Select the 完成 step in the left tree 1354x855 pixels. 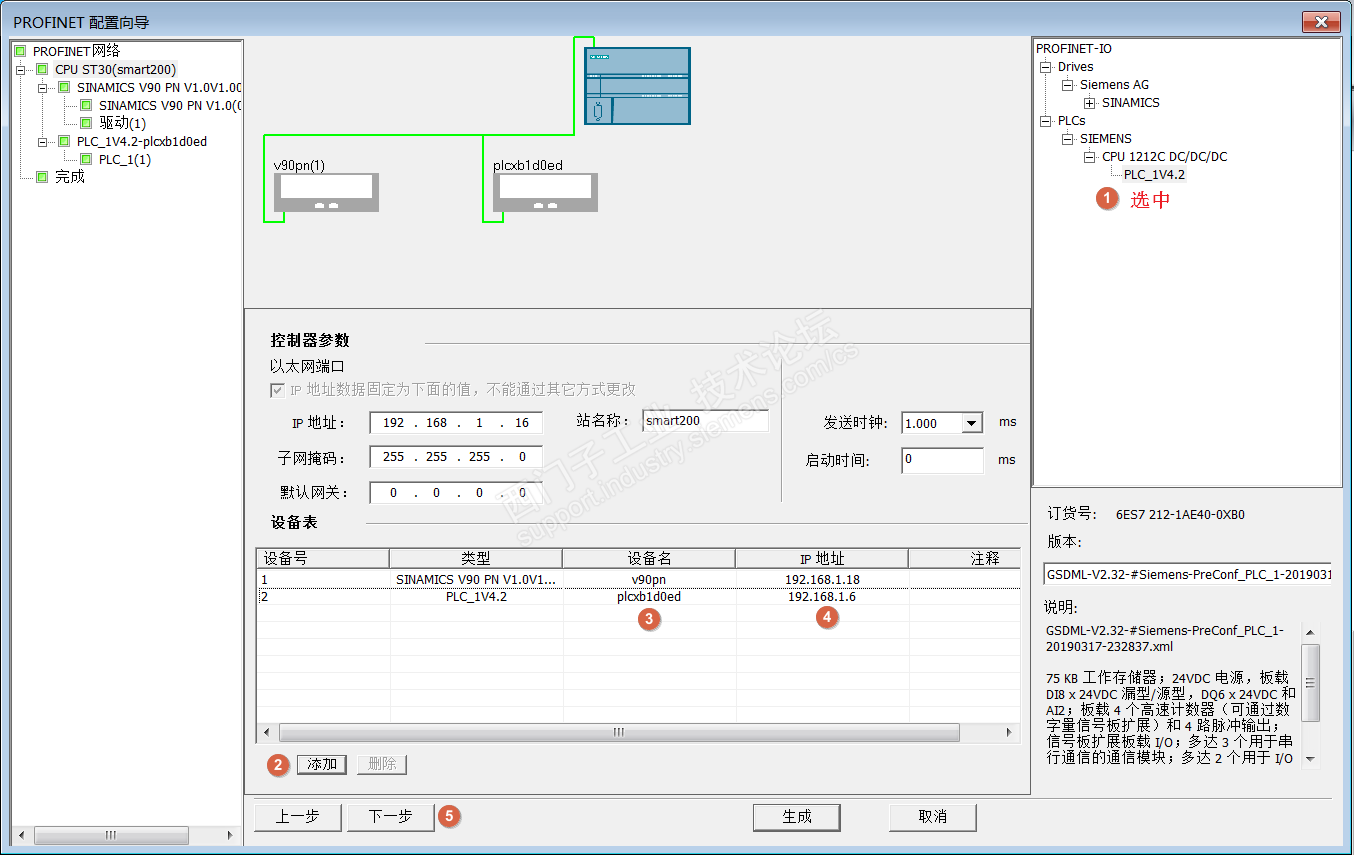tap(70, 177)
